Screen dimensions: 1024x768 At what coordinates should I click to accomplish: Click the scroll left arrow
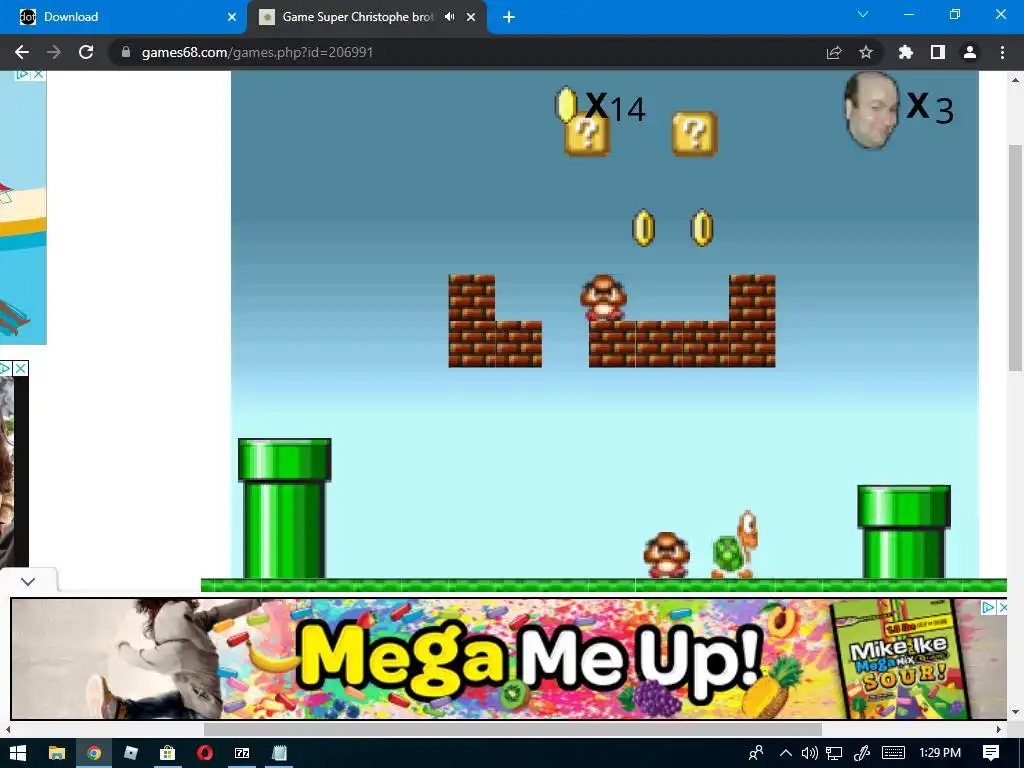coord(8,729)
